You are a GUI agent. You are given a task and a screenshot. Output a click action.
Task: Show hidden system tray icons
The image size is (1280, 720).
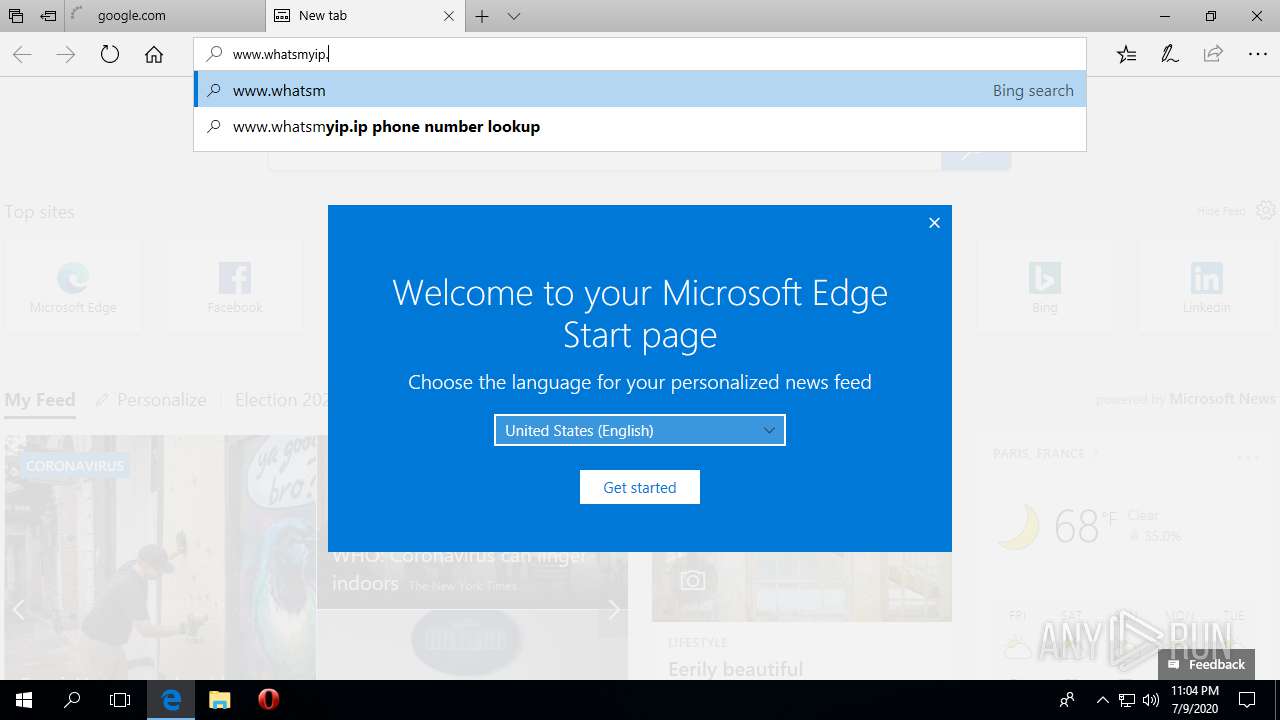click(x=1102, y=700)
